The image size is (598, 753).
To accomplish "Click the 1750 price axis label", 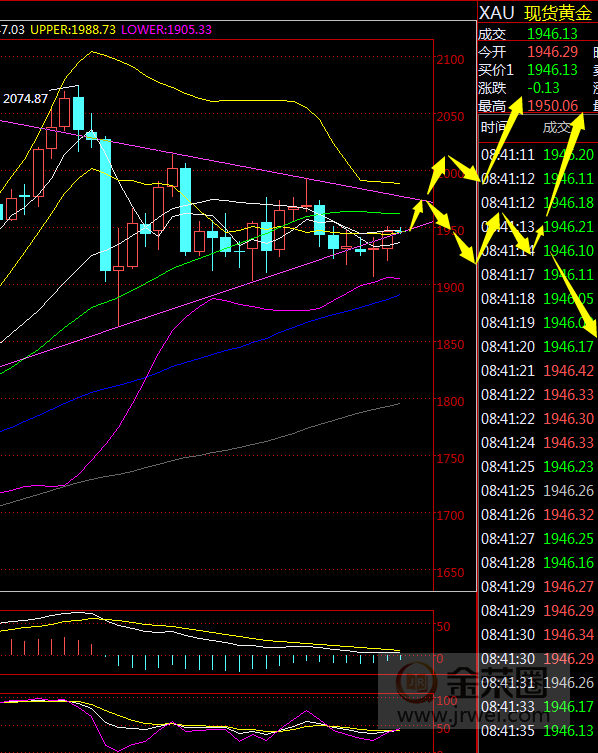I will click(x=450, y=459).
